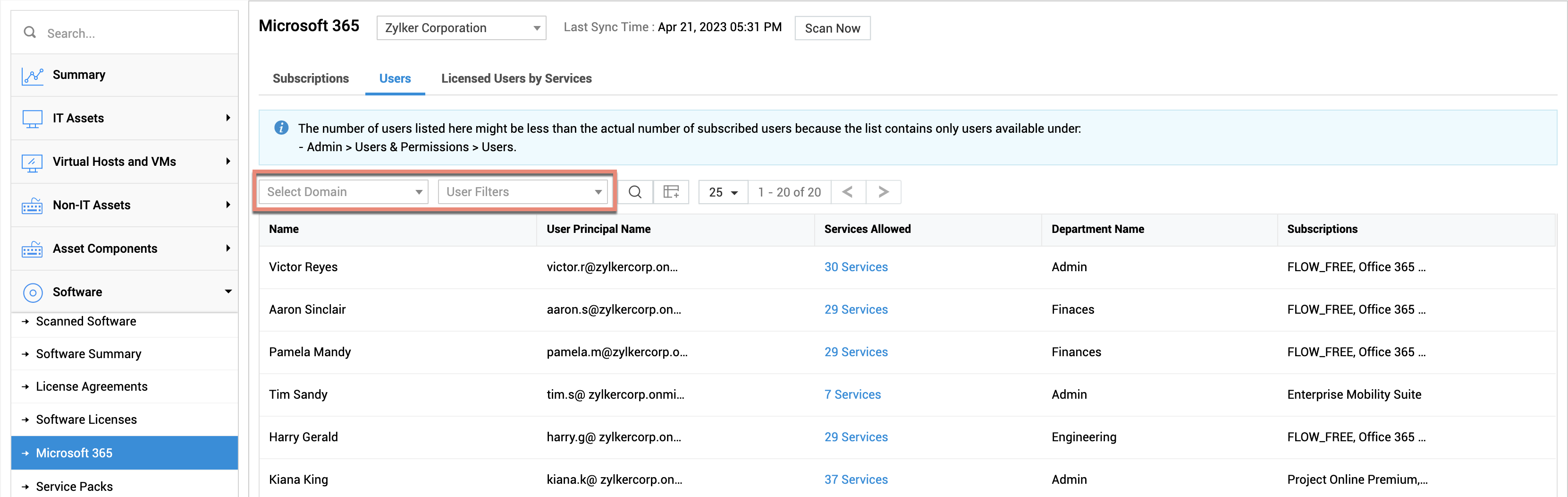1568x497 pixels.
Task: Sort by User Principal Name header
Action: (x=599, y=230)
